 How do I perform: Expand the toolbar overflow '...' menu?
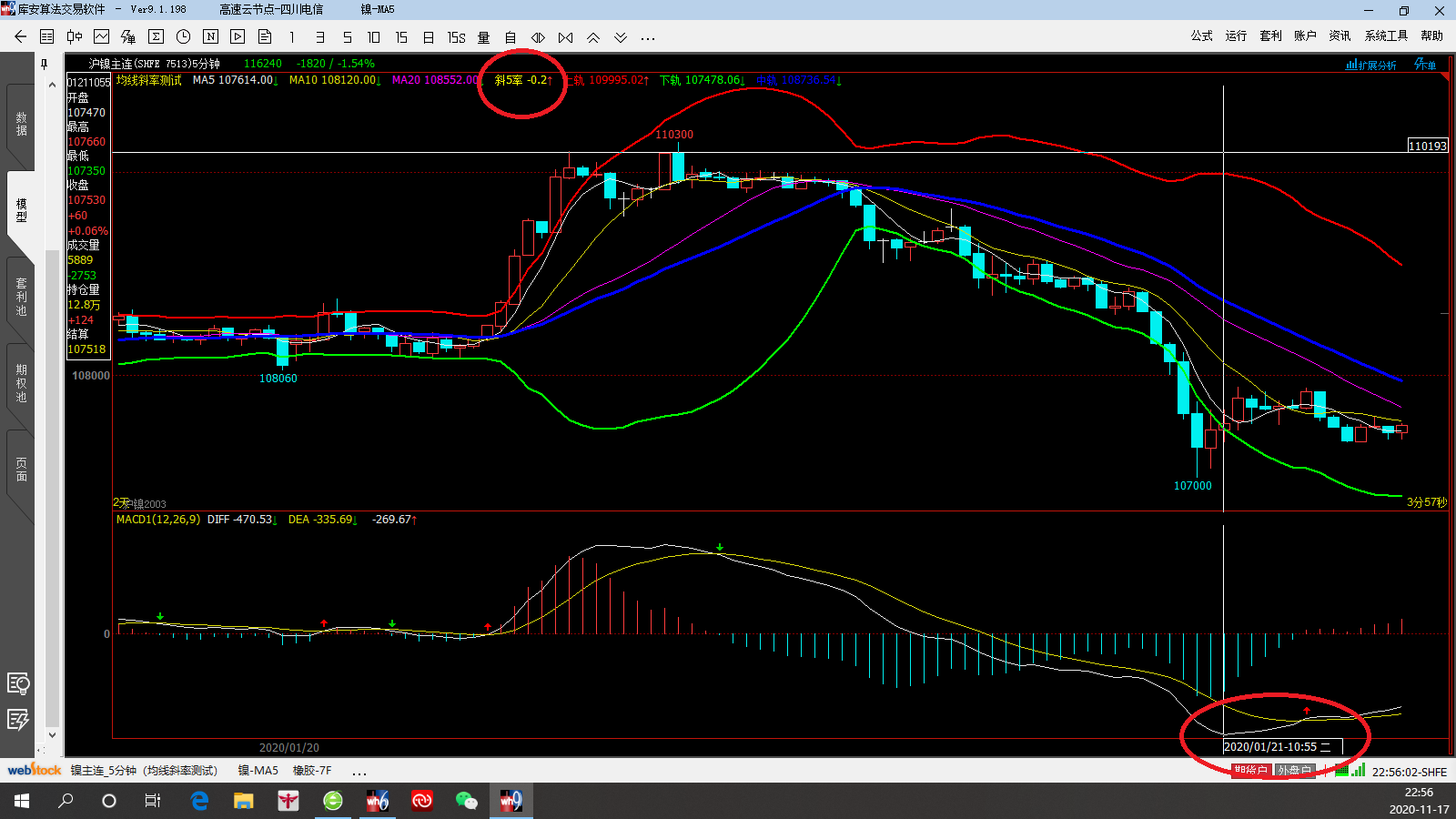[648, 38]
